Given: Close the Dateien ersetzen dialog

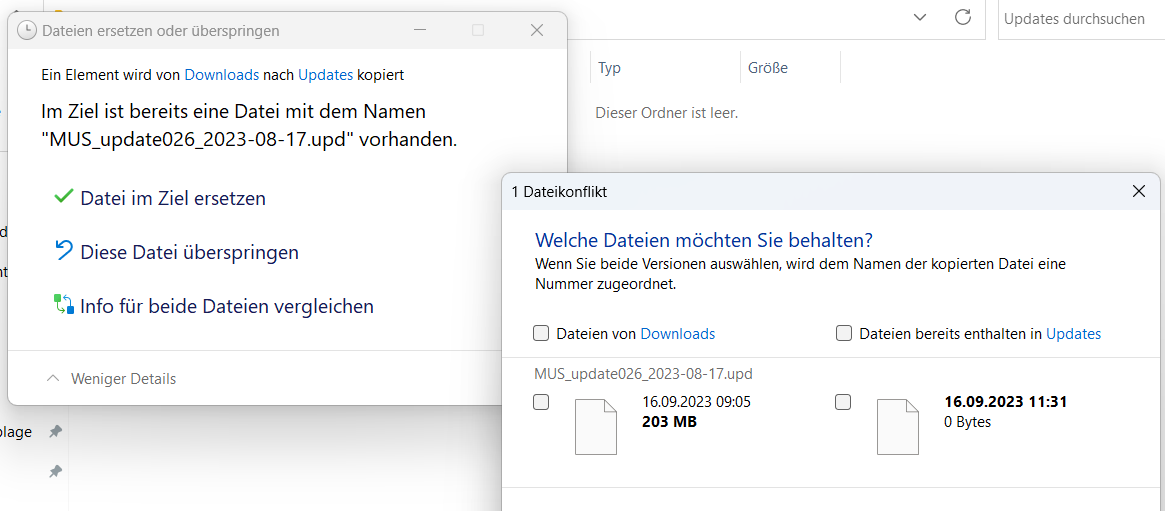Looking at the screenshot, I should click(x=537, y=30).
